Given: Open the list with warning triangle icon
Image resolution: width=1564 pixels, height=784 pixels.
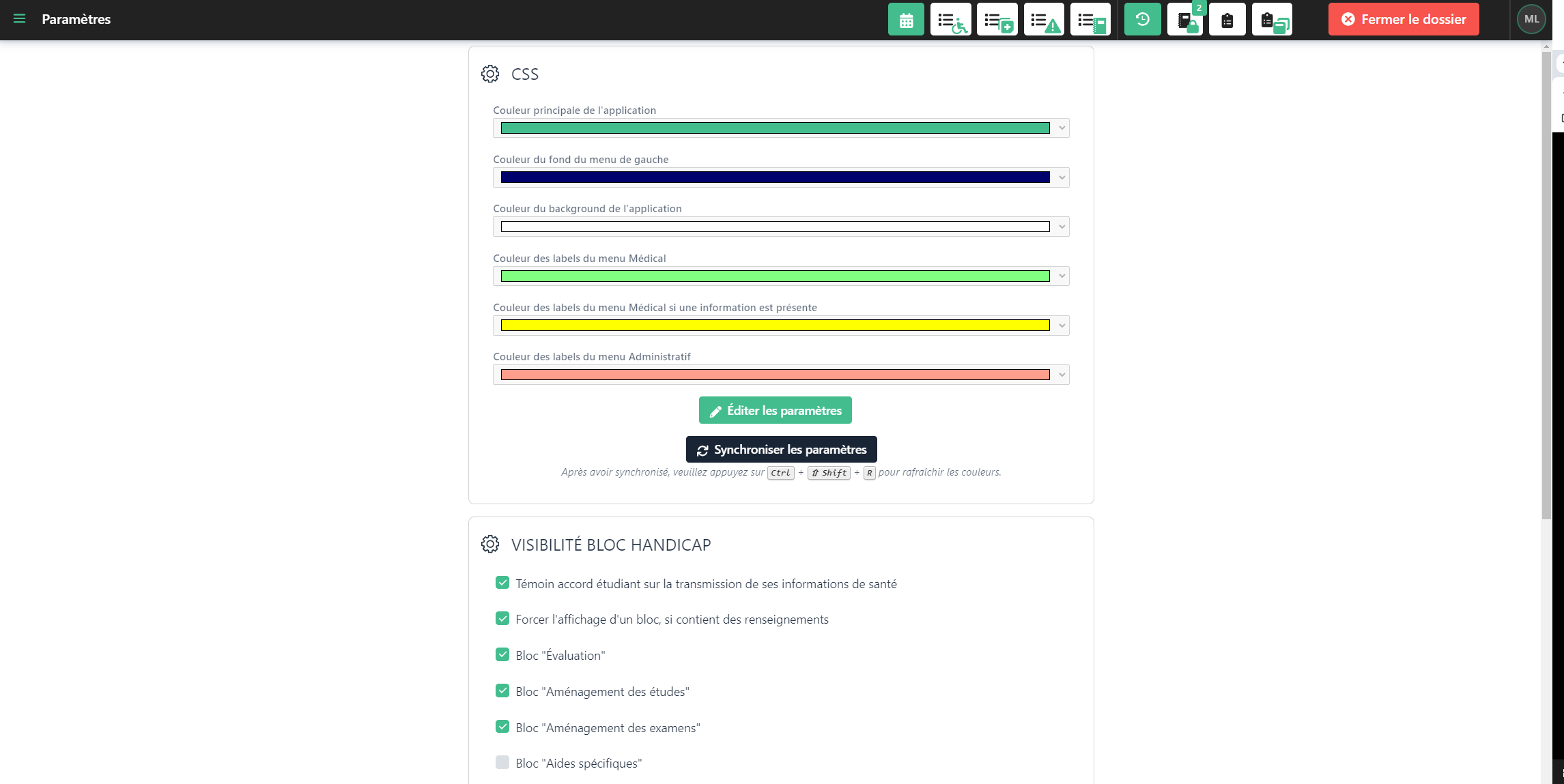Looking at the screenshot, I should [1044, 20].
